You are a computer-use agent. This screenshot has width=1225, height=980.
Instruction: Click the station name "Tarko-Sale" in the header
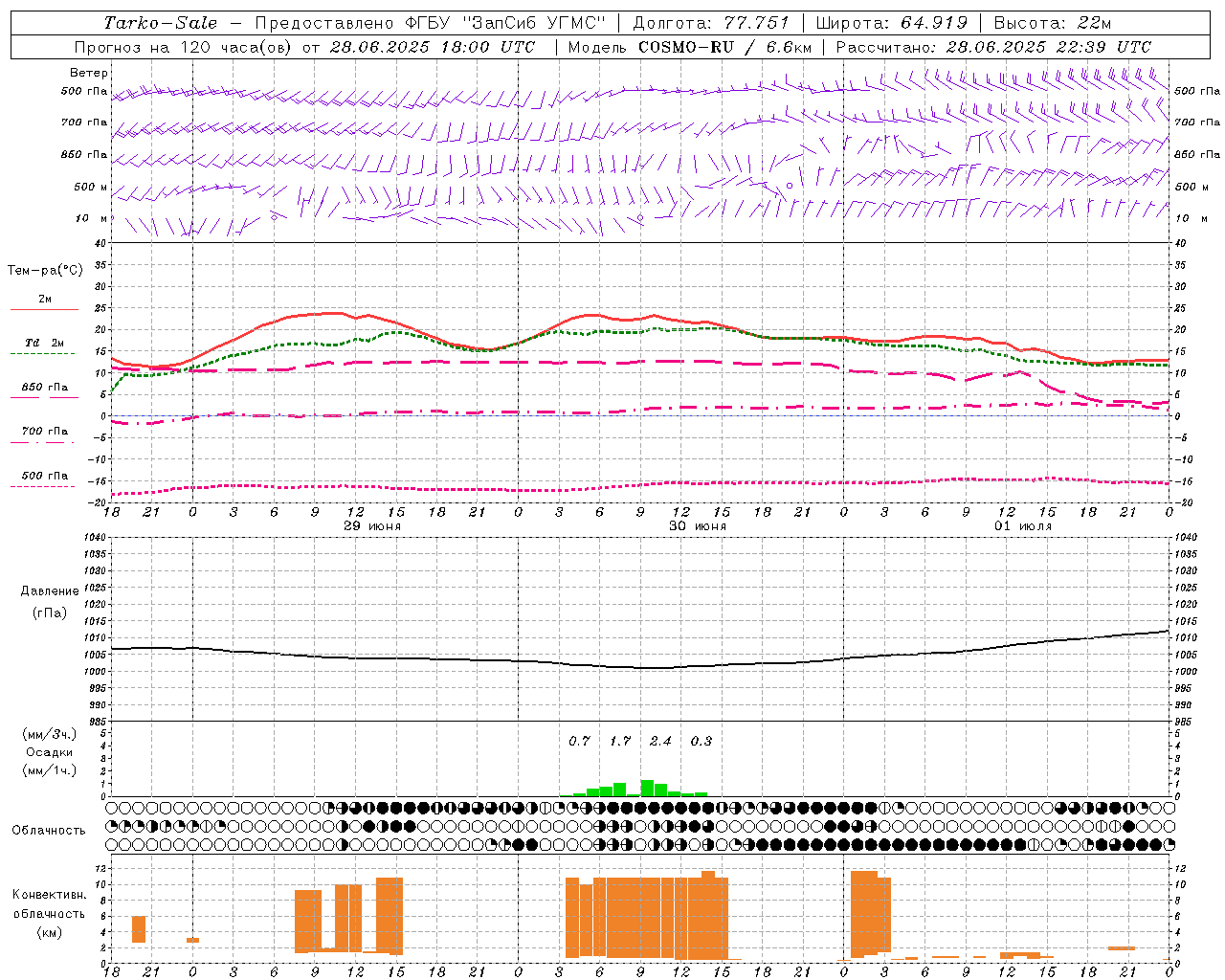[161, 23]
